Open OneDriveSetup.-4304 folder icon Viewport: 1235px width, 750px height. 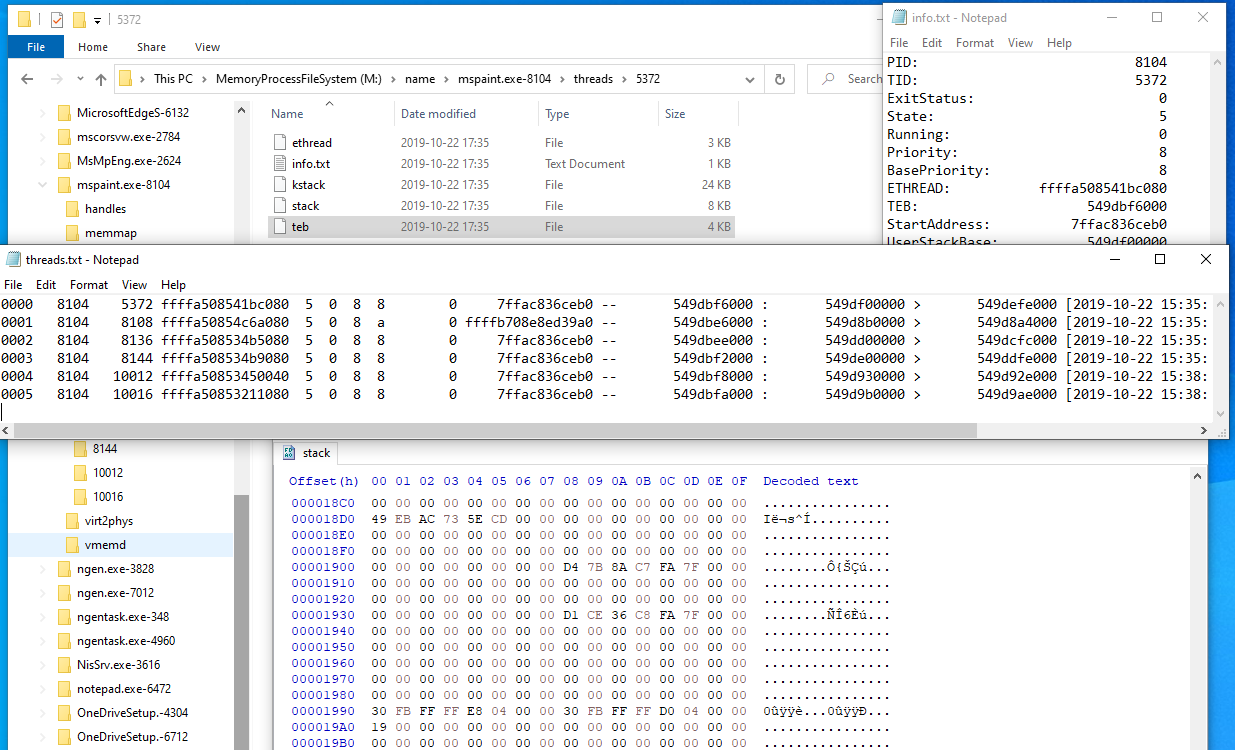(x=64, y=713)
